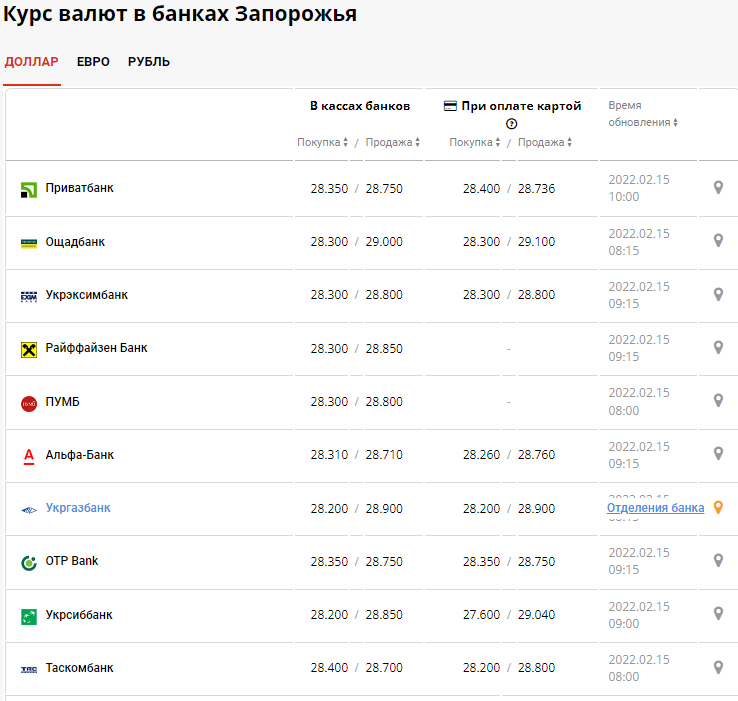This screenshot has width=738, height=701.
Task: Sort by cash desk Покупка column
Action: point(322,142)
